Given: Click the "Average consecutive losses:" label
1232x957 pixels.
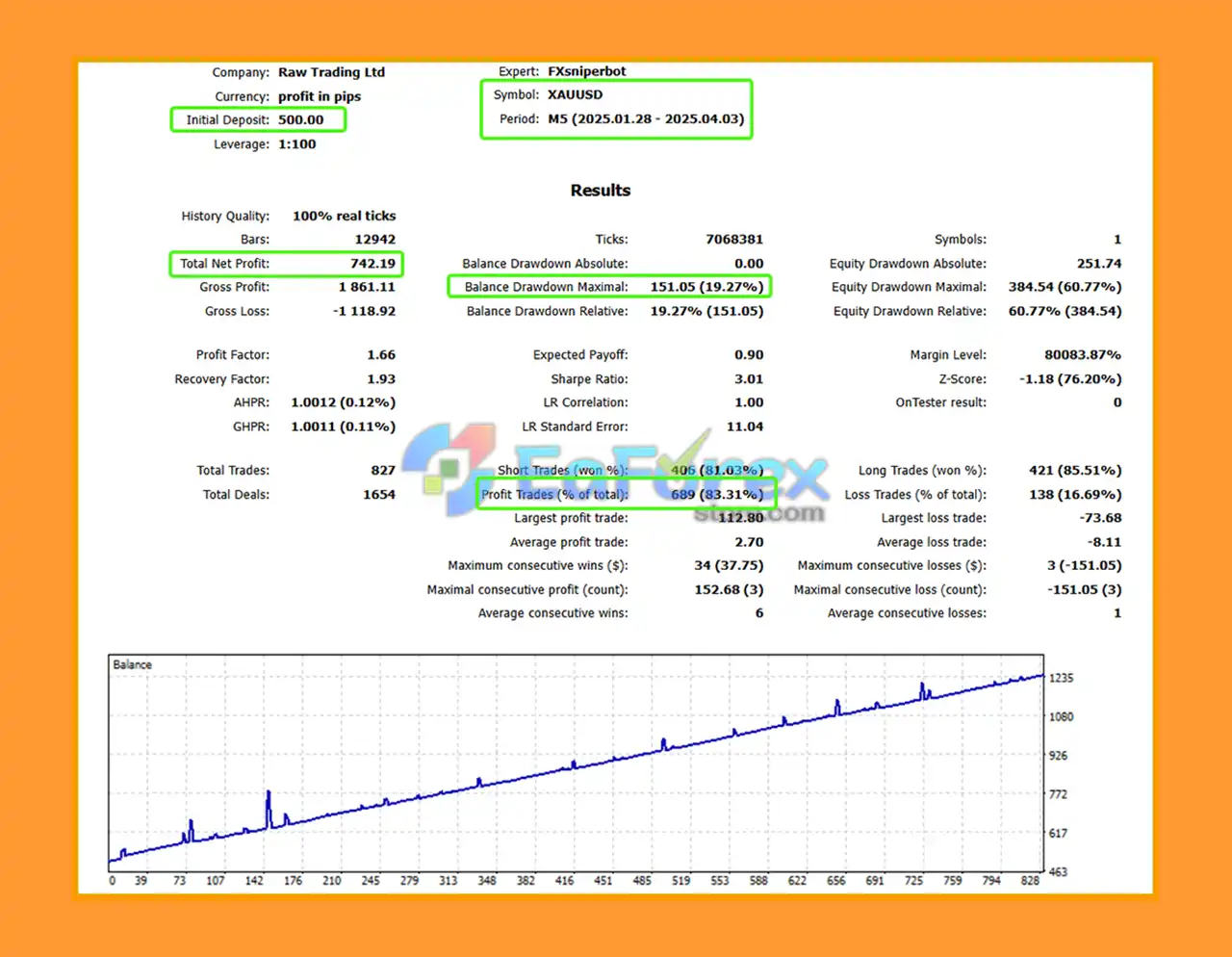Looking at the screenshot, I should tap(907, 613).
